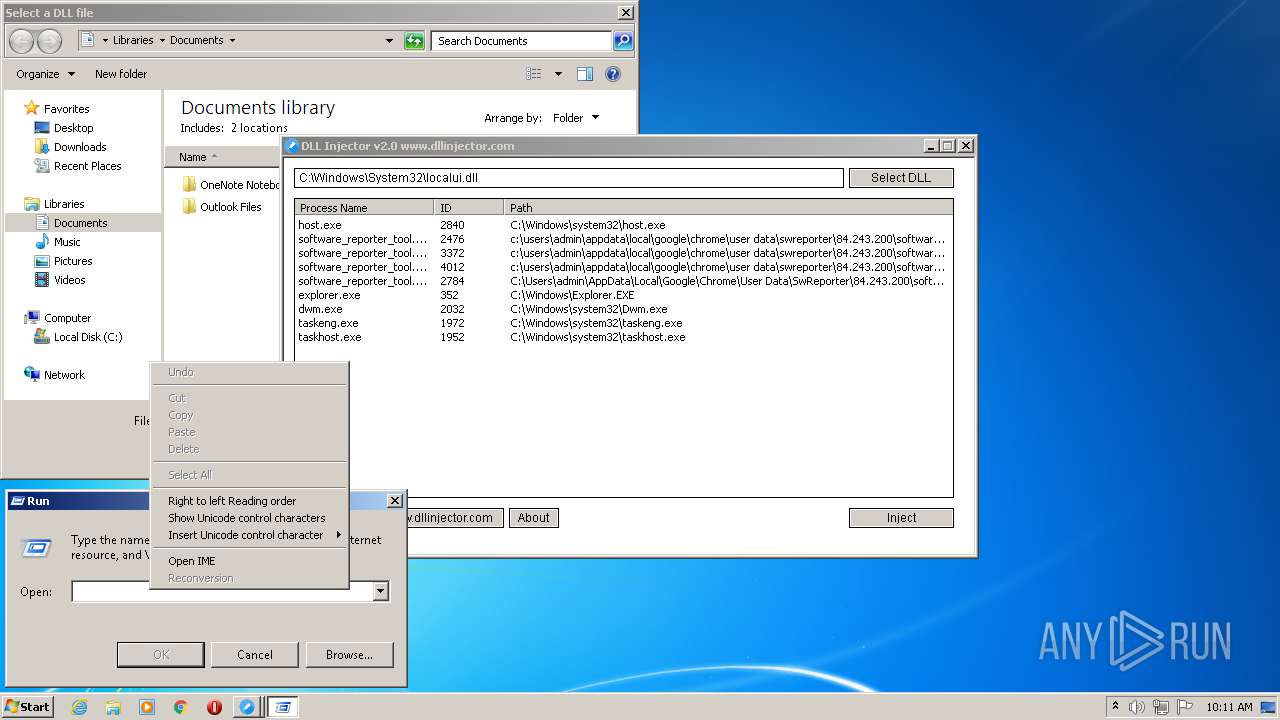Open Downloads in the navigation pane
1280x720 pixels.
(x=80, y=147)
